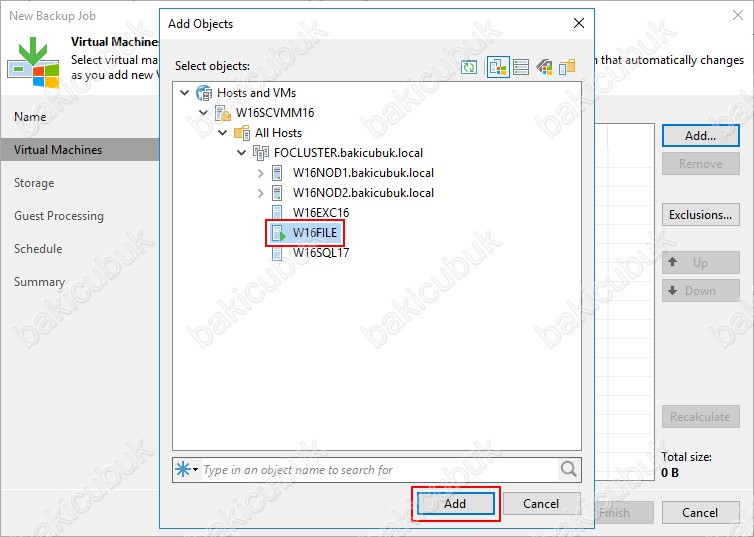Expand the W16NOD2.bakicubuk.local node
This screenshot has height=537, width=754.
tap(261, 193)
